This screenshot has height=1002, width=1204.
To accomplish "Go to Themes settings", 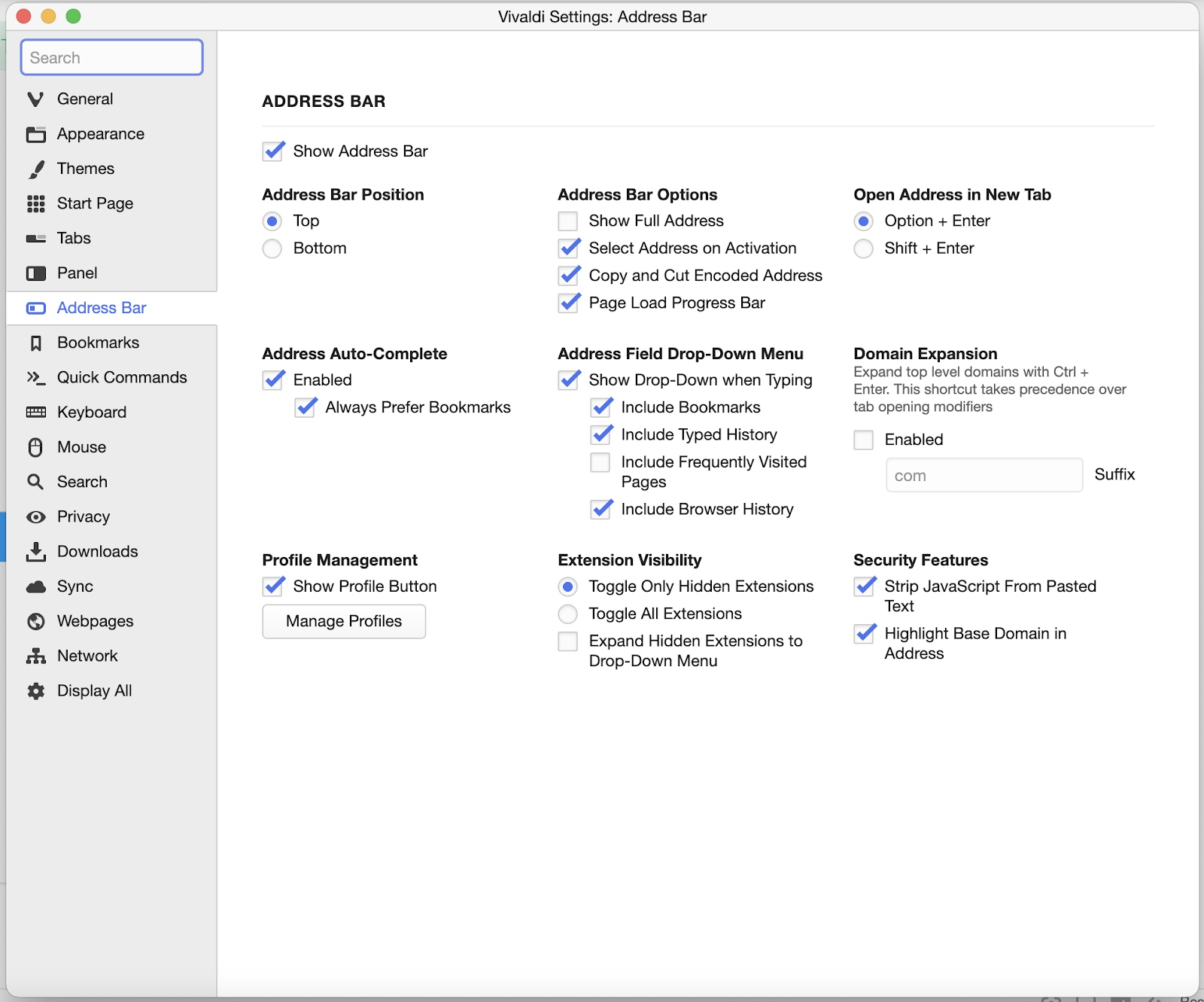I will [111, 169].
